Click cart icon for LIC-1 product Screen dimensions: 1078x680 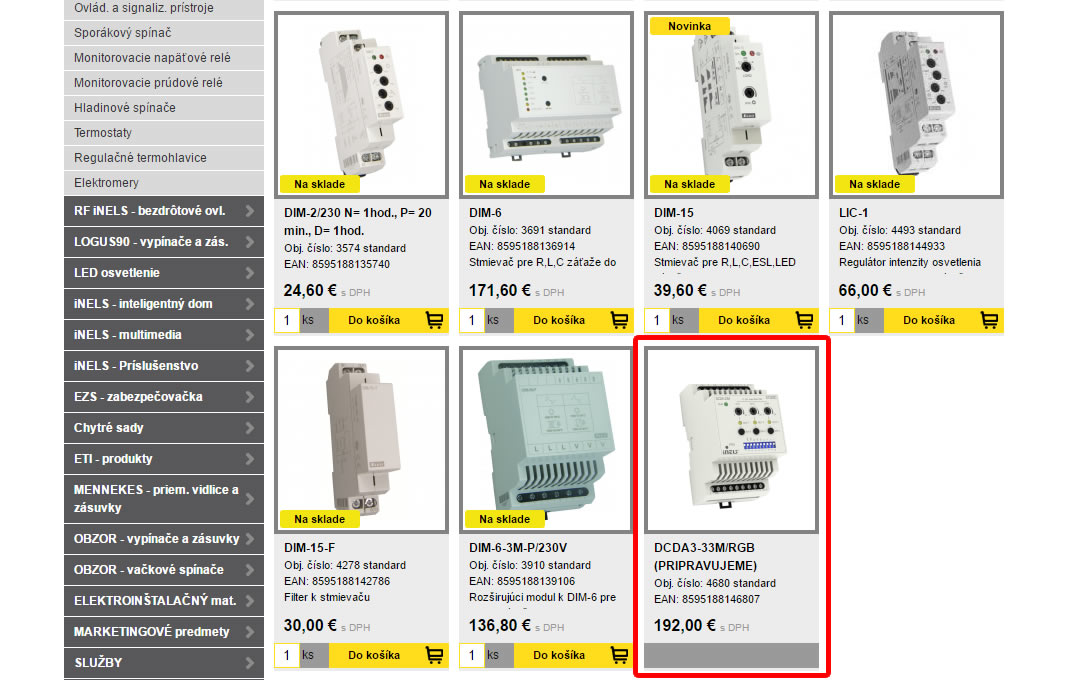coord(989,320)
